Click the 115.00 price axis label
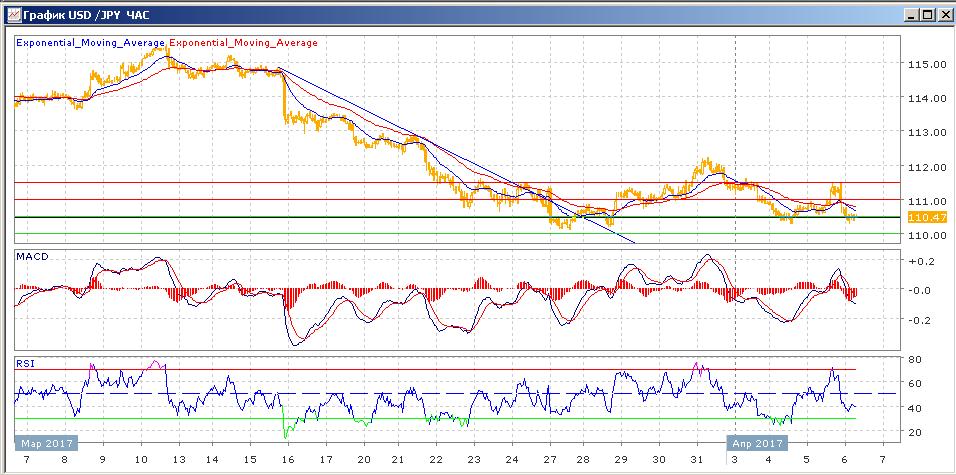 (926, 64)
